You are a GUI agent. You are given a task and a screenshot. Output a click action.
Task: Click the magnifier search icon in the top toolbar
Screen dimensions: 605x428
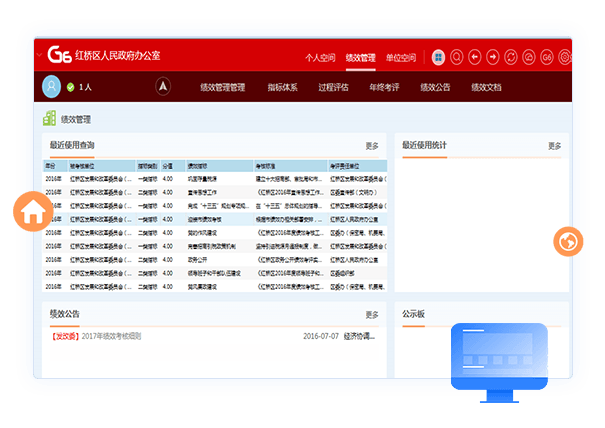pyautogui.click(x=456, y=58)
